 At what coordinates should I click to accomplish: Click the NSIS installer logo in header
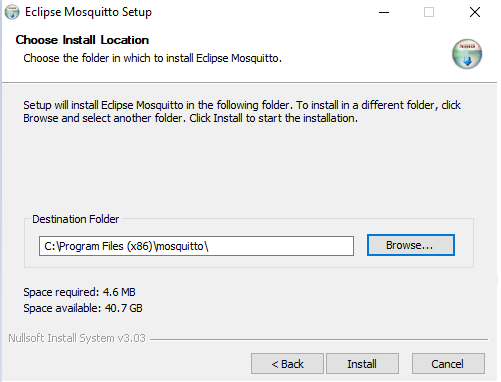click(x=467, y=54)
